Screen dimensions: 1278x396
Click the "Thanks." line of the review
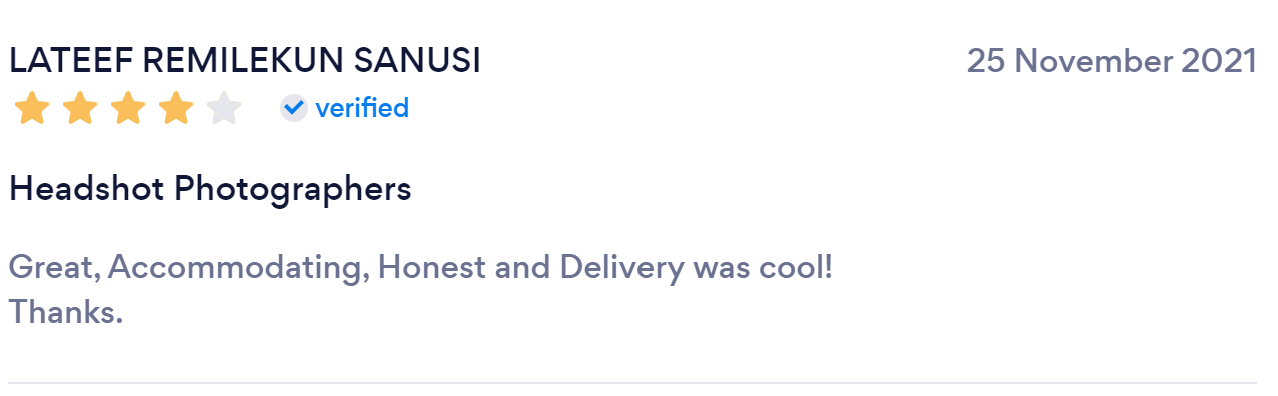pyautogui.click(x=66, y=312)
